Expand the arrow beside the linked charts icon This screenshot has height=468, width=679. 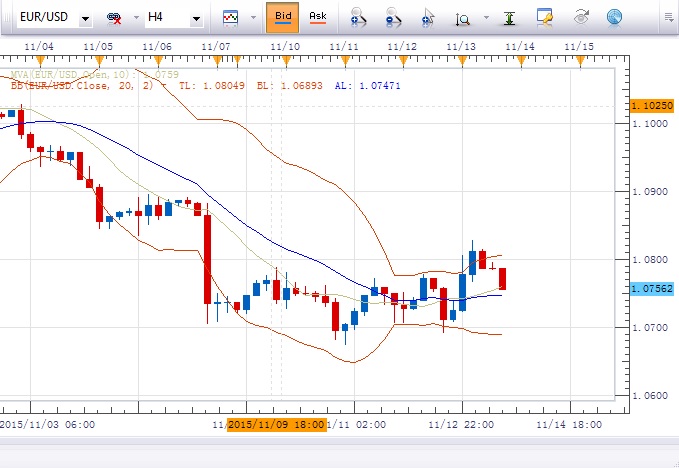coord(136,18)
